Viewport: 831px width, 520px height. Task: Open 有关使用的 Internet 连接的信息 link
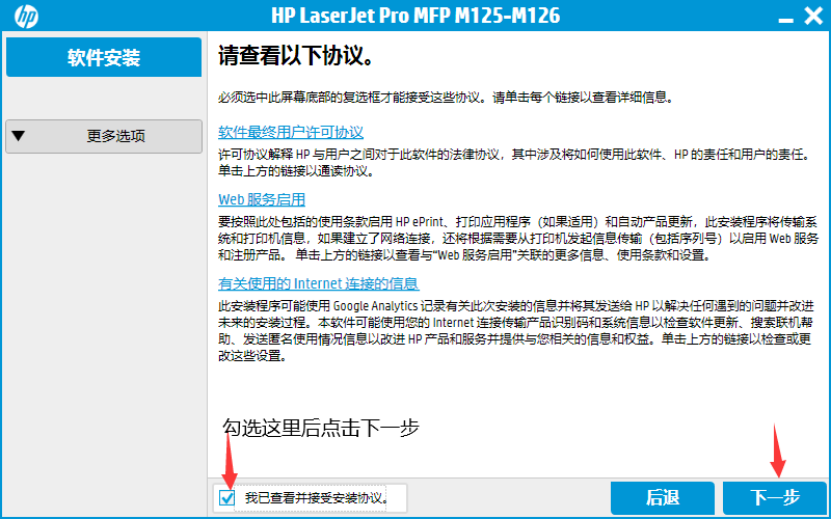318,284
